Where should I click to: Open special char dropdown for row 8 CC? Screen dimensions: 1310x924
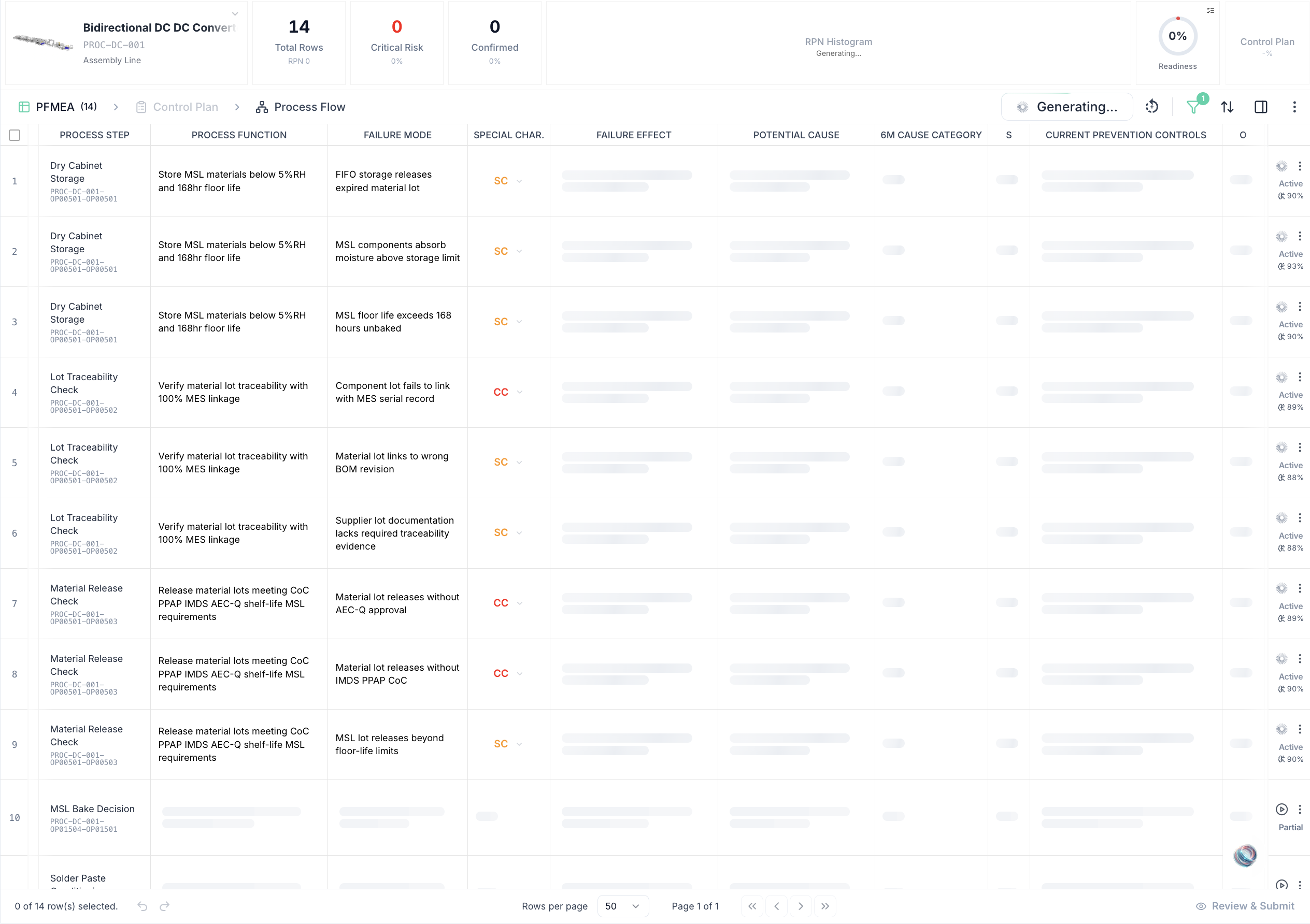(x=519, y=674)
